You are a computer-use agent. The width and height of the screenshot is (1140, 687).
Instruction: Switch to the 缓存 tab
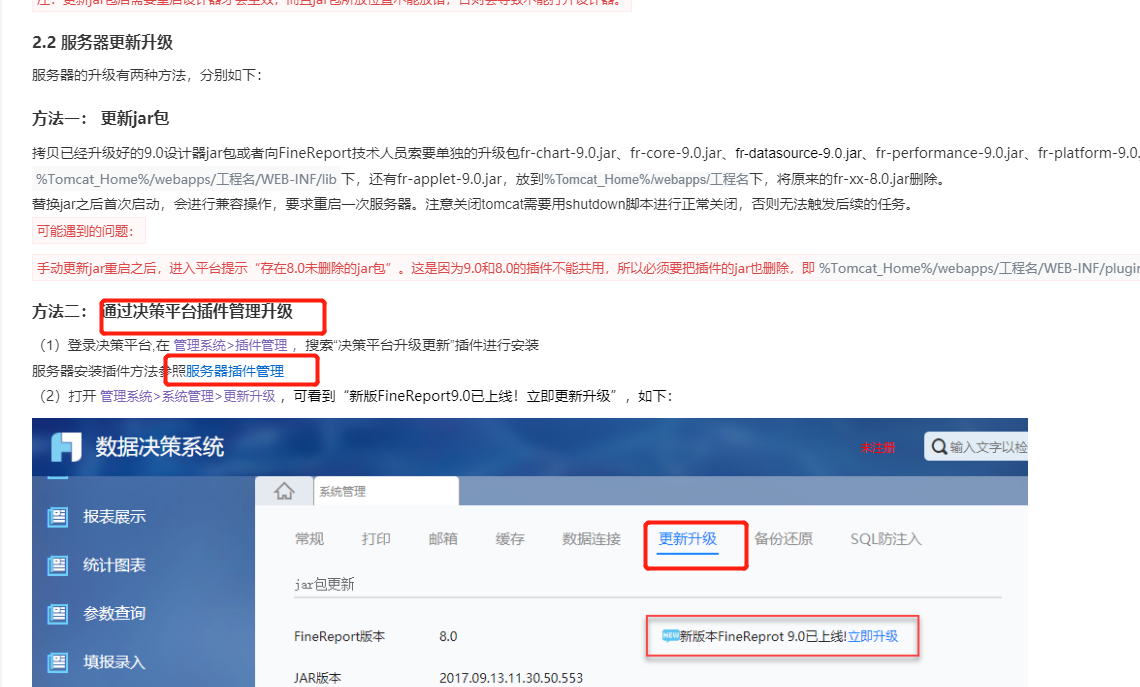(510, 539)
